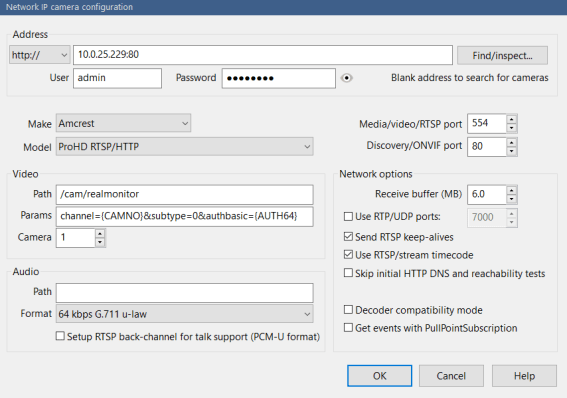Increase the Discovery/ONVIF port value

511,142
